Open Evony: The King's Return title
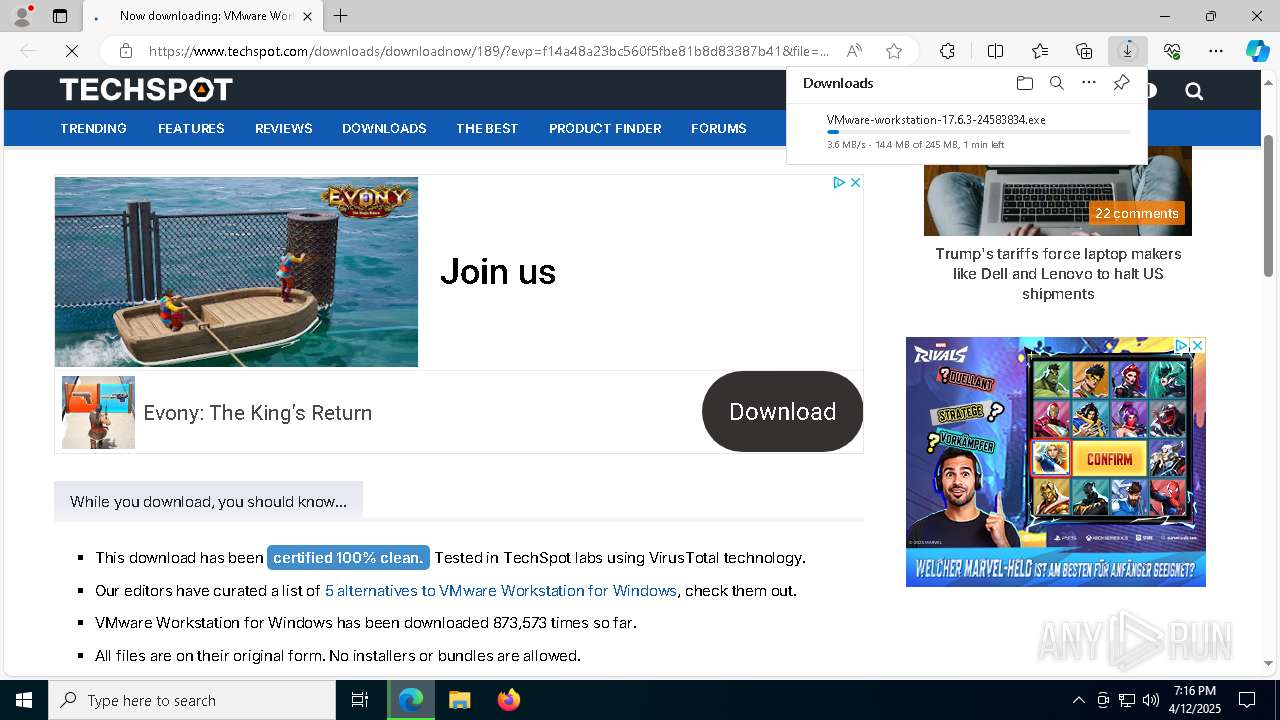The width and height of the screenshot is (1280, 720). 257,412
